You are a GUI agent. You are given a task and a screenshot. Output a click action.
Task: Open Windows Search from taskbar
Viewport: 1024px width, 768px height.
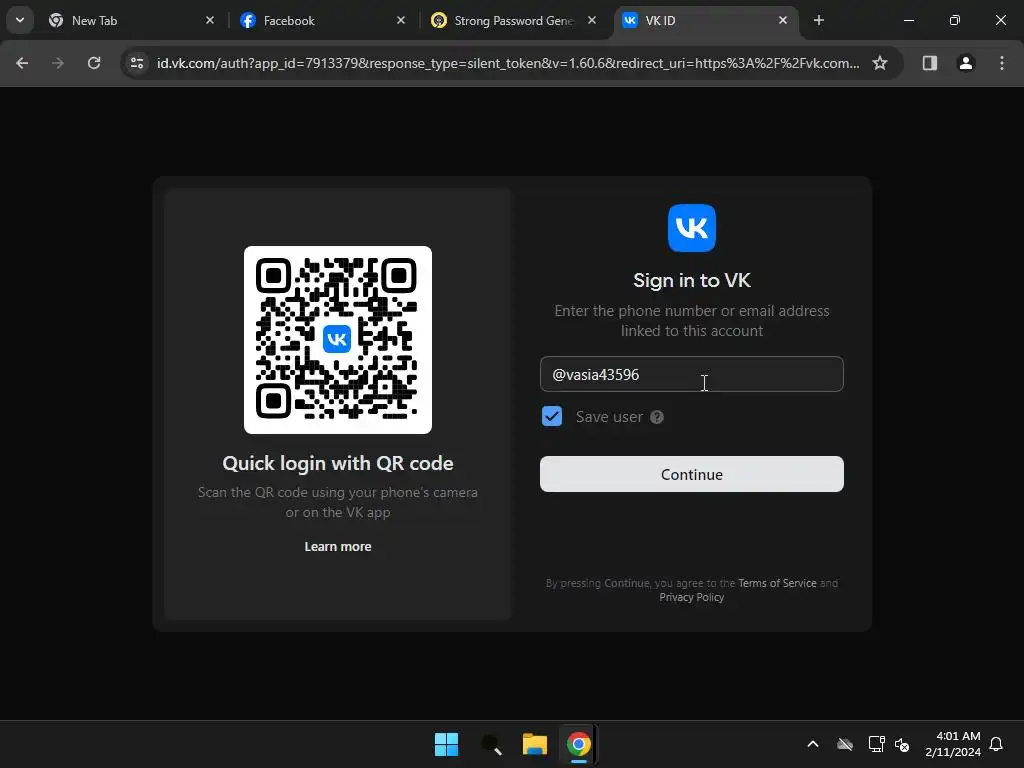491,744
